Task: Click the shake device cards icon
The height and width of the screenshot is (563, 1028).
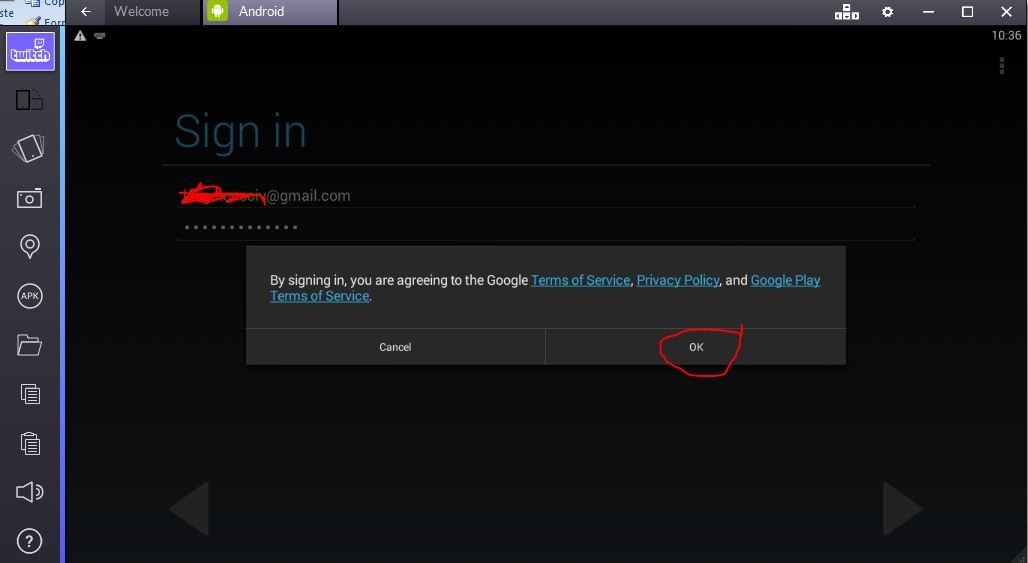Action: (x=29, y=149)
